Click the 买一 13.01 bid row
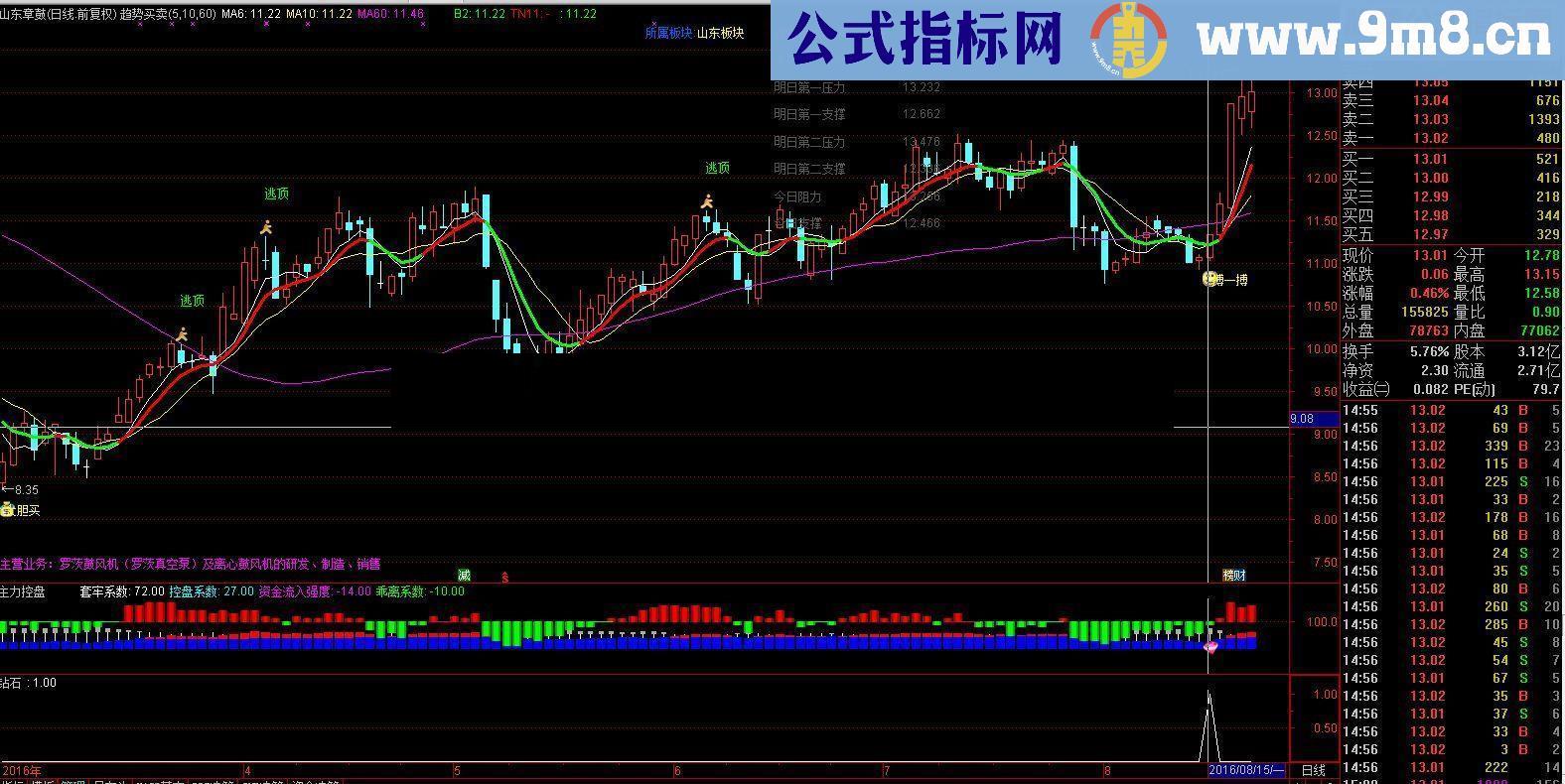The width and height of the screenshot is (1565, 784). point(1452,160)
